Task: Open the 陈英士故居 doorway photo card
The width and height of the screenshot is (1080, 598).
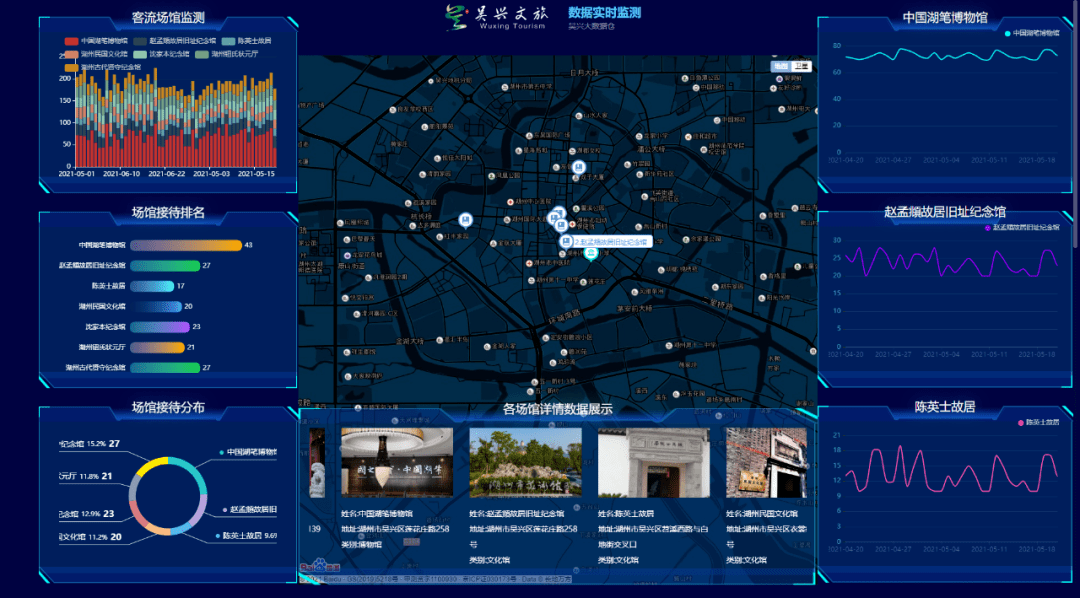Action: (654, 462)
